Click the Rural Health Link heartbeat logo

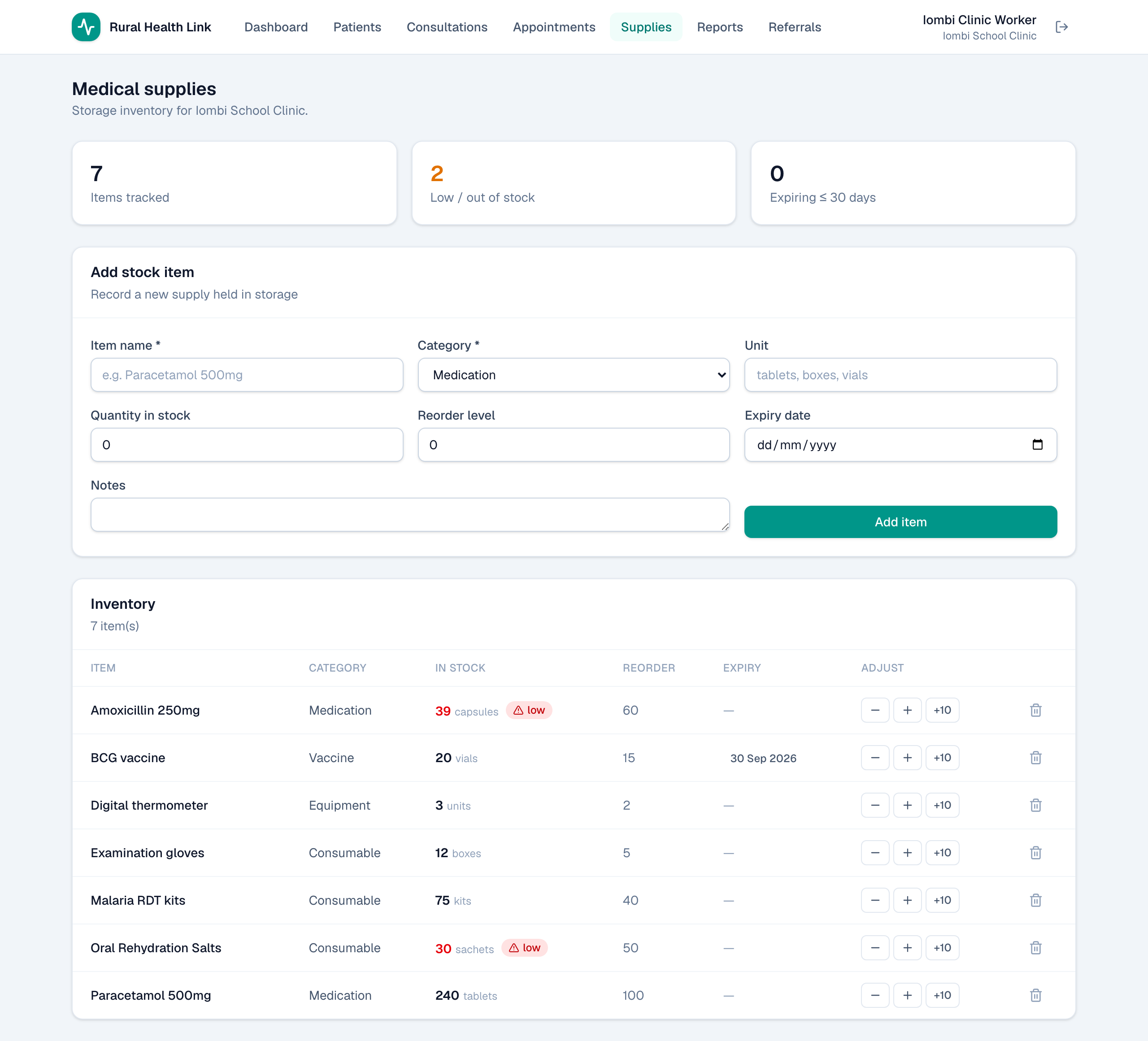point(86,27)
